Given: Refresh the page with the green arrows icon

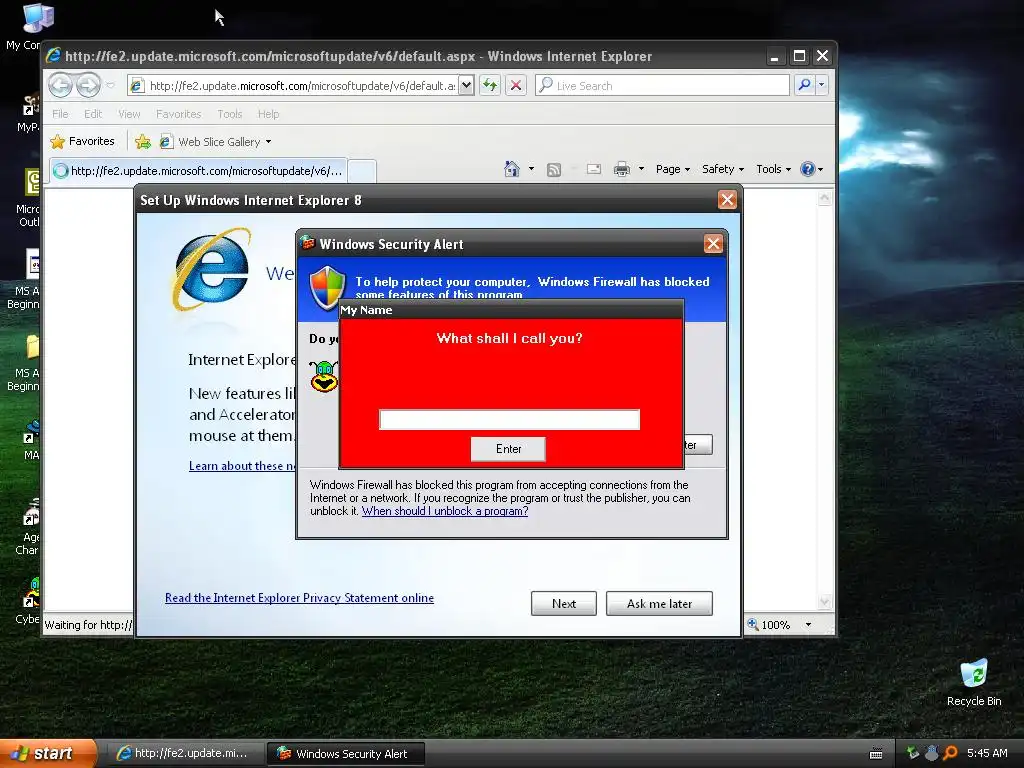Looking at the screenshot, I should (x=490, y=85).
